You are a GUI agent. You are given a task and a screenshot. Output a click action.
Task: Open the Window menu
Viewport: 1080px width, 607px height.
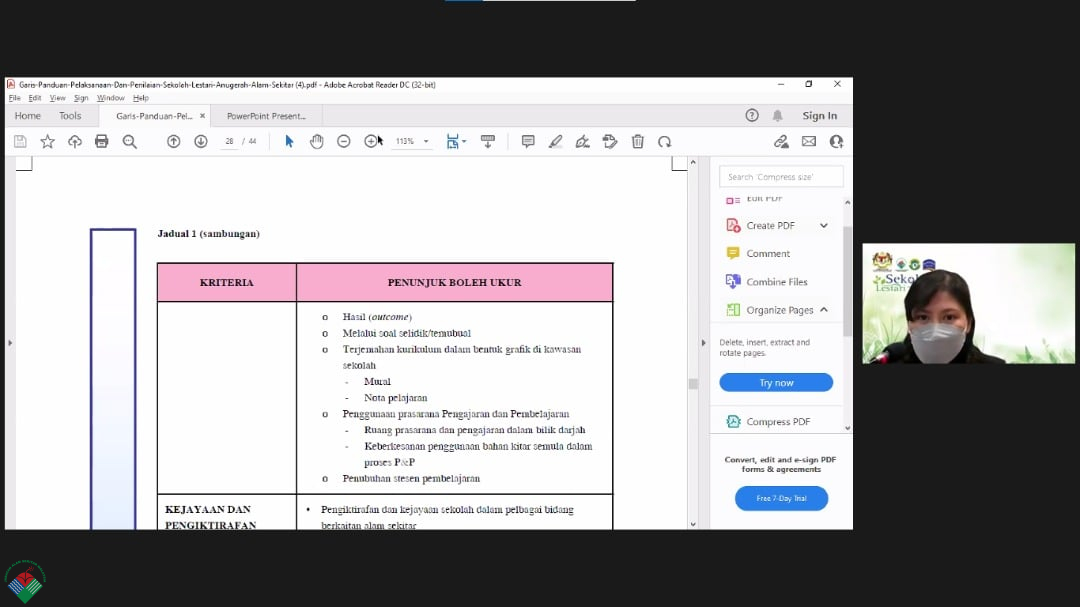110,98
